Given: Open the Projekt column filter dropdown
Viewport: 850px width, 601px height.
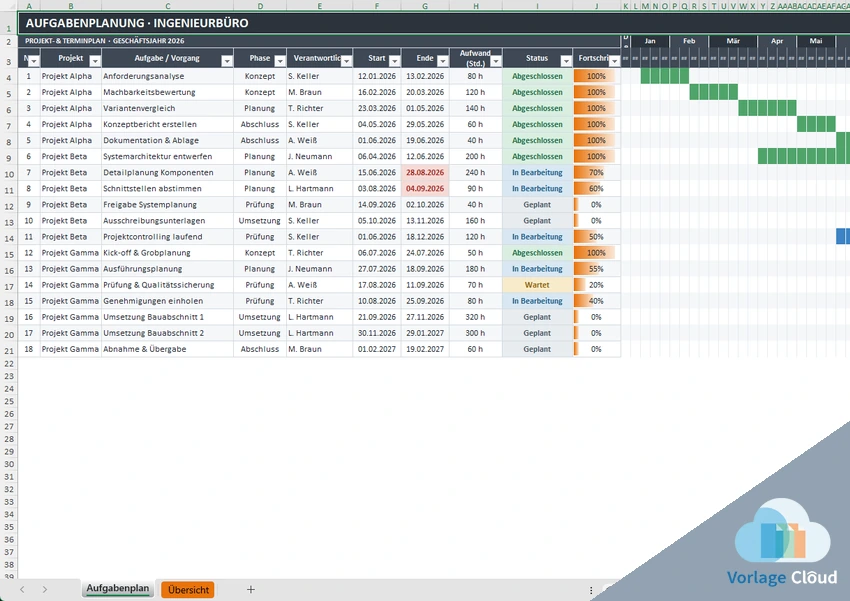Looking at the screenshot, I should tap(95, 61).
